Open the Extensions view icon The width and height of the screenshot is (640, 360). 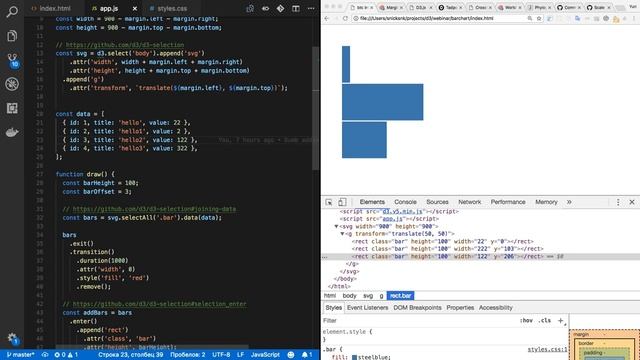tap(12, 108)
